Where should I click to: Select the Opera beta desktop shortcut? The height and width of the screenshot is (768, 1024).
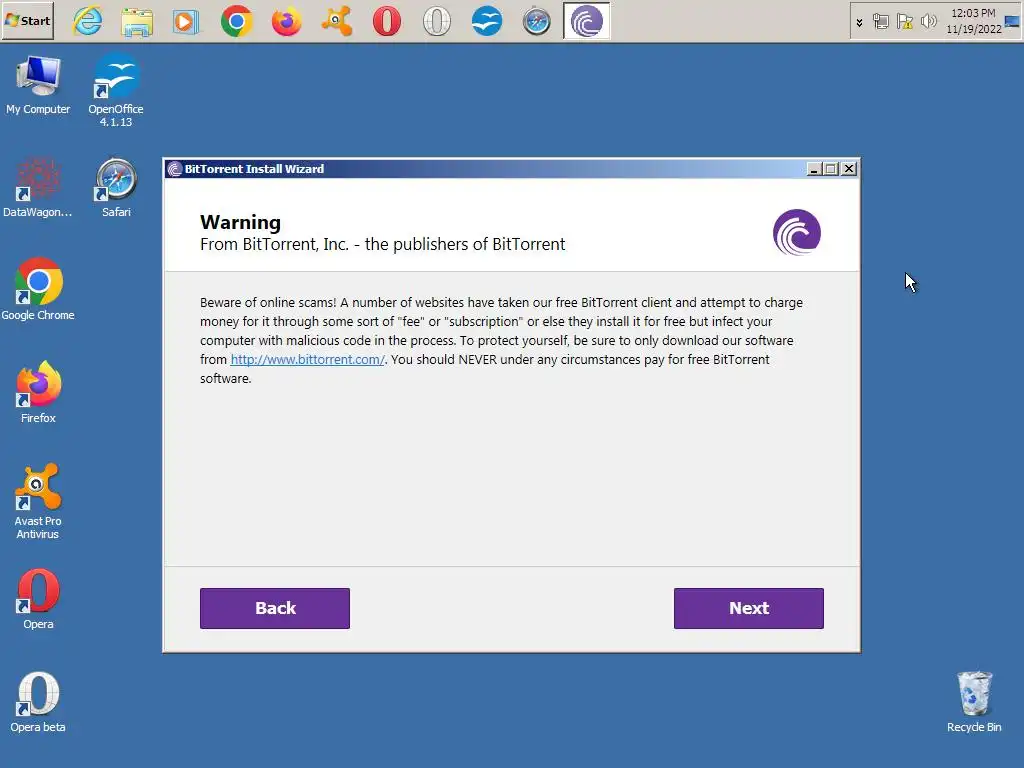pos(38,703)
